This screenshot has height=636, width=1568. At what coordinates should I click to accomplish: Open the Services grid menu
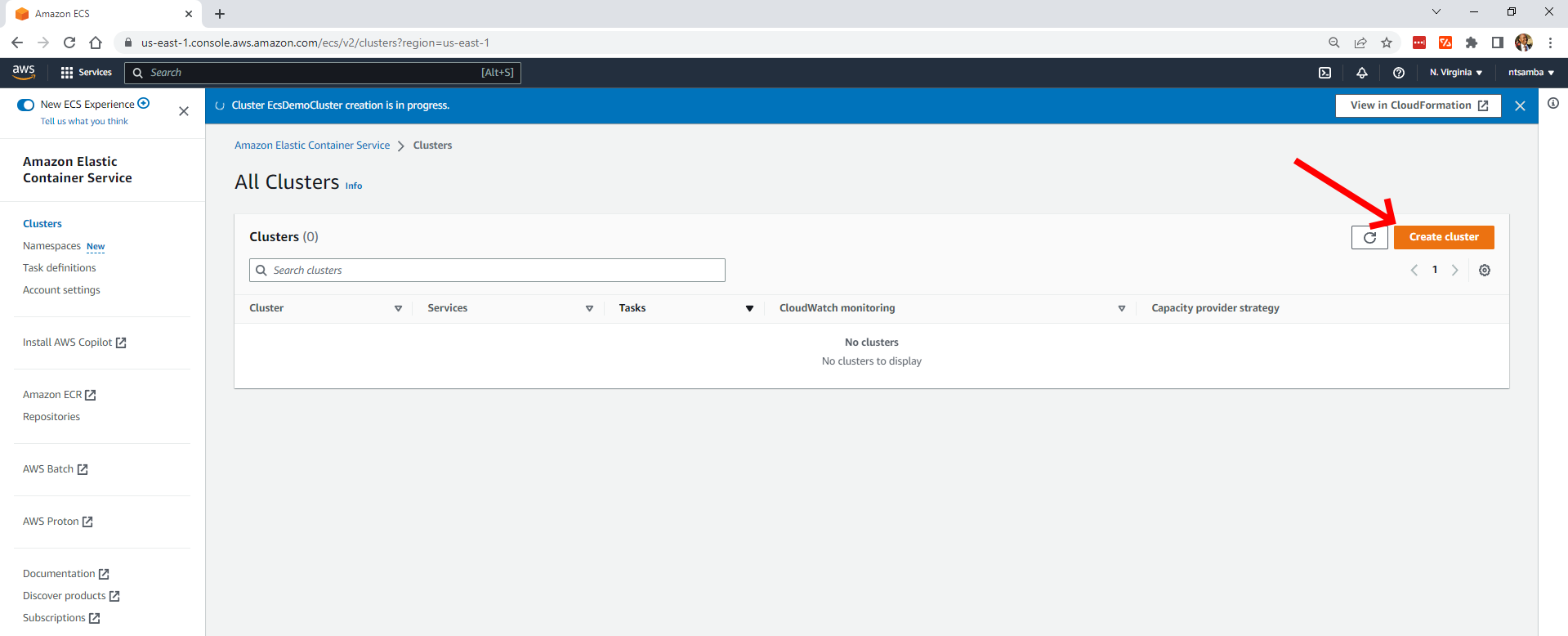tap(86, 73)
